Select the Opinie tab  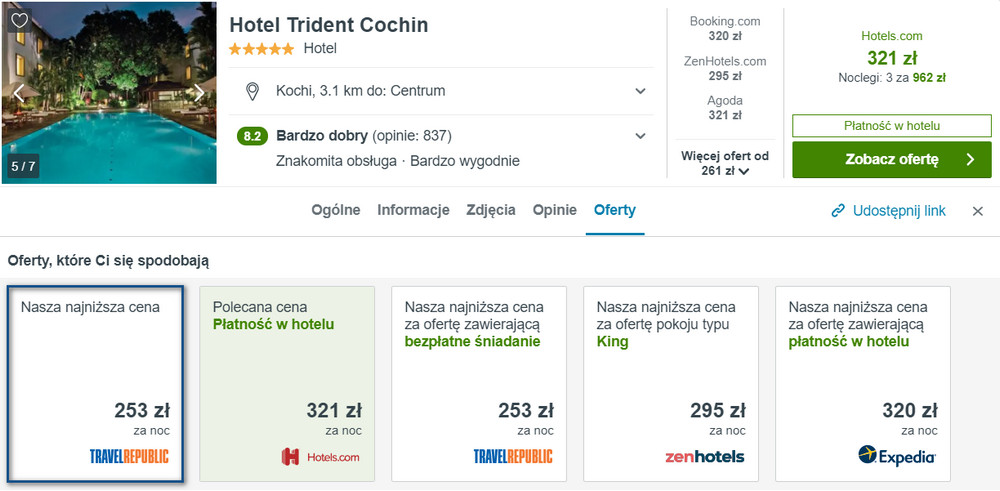point(555,210)
